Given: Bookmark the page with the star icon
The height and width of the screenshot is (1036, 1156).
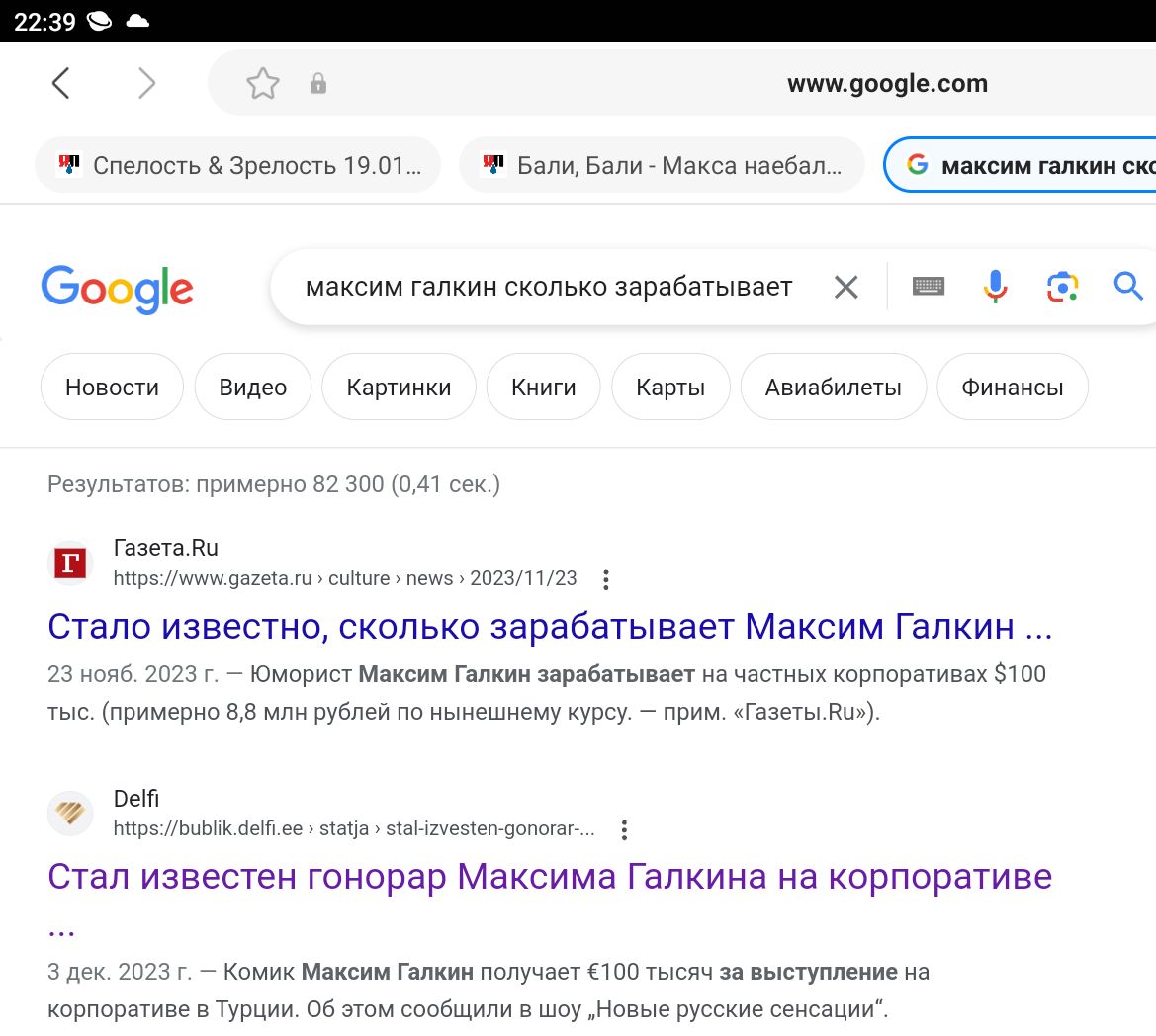Looking at the screenshot, I should (262, 83).
